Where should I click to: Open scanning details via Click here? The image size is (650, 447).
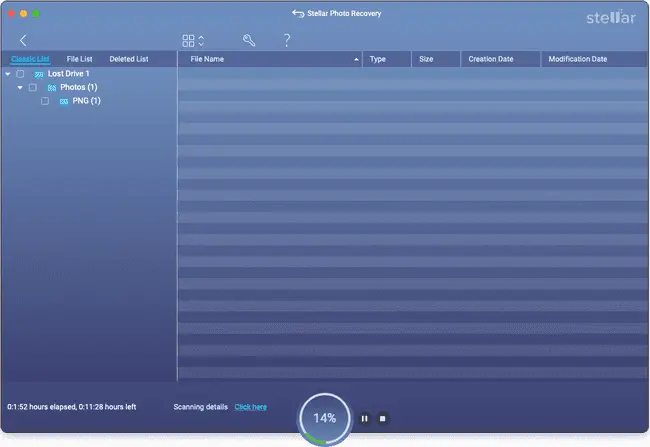[250, 407]
